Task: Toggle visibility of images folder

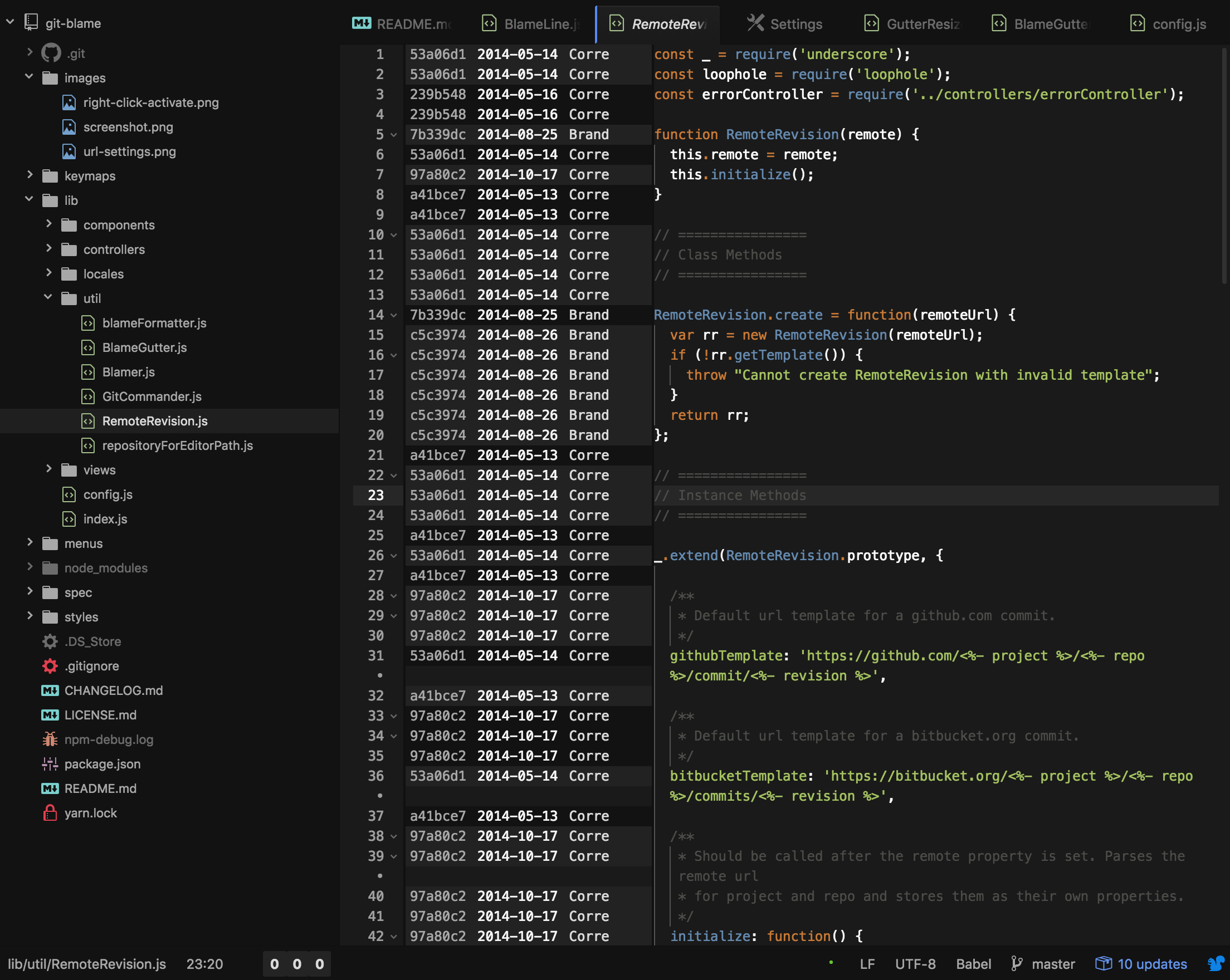Action: point(28,77)
